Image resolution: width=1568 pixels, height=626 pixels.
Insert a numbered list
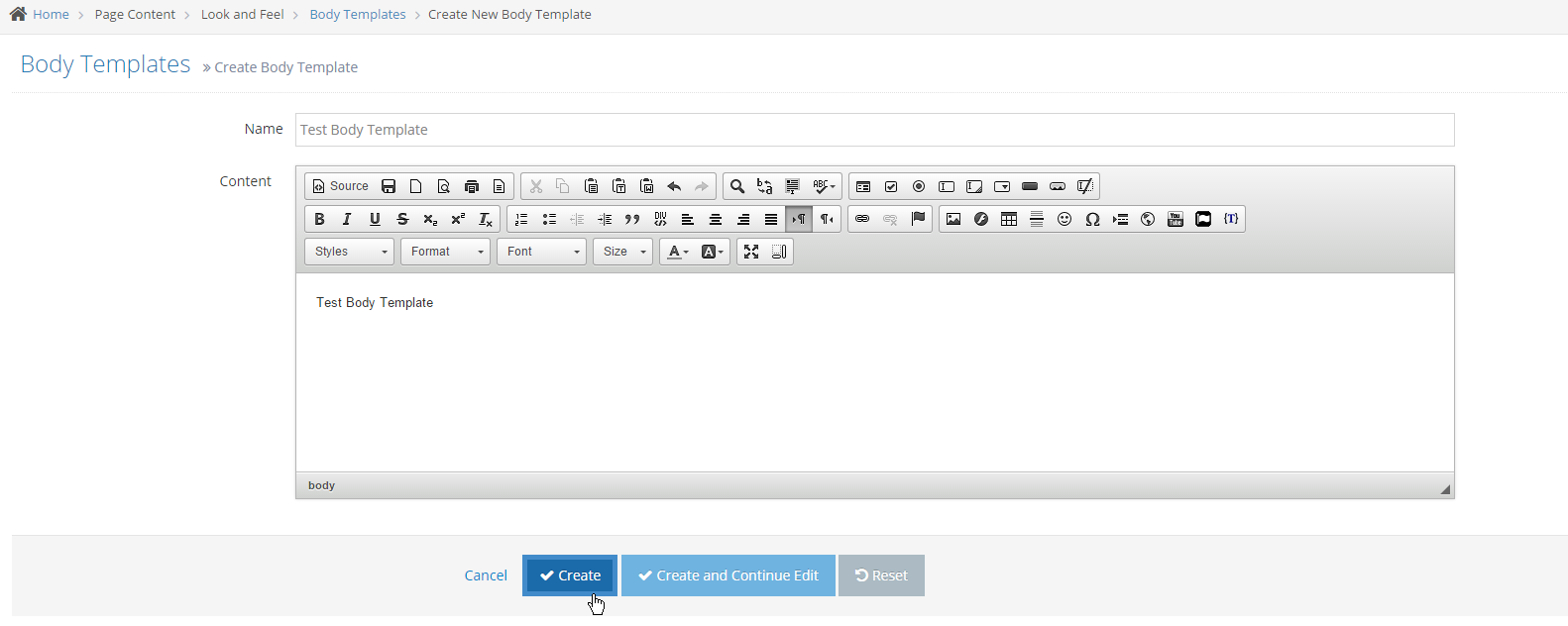(x=521, y=219)
